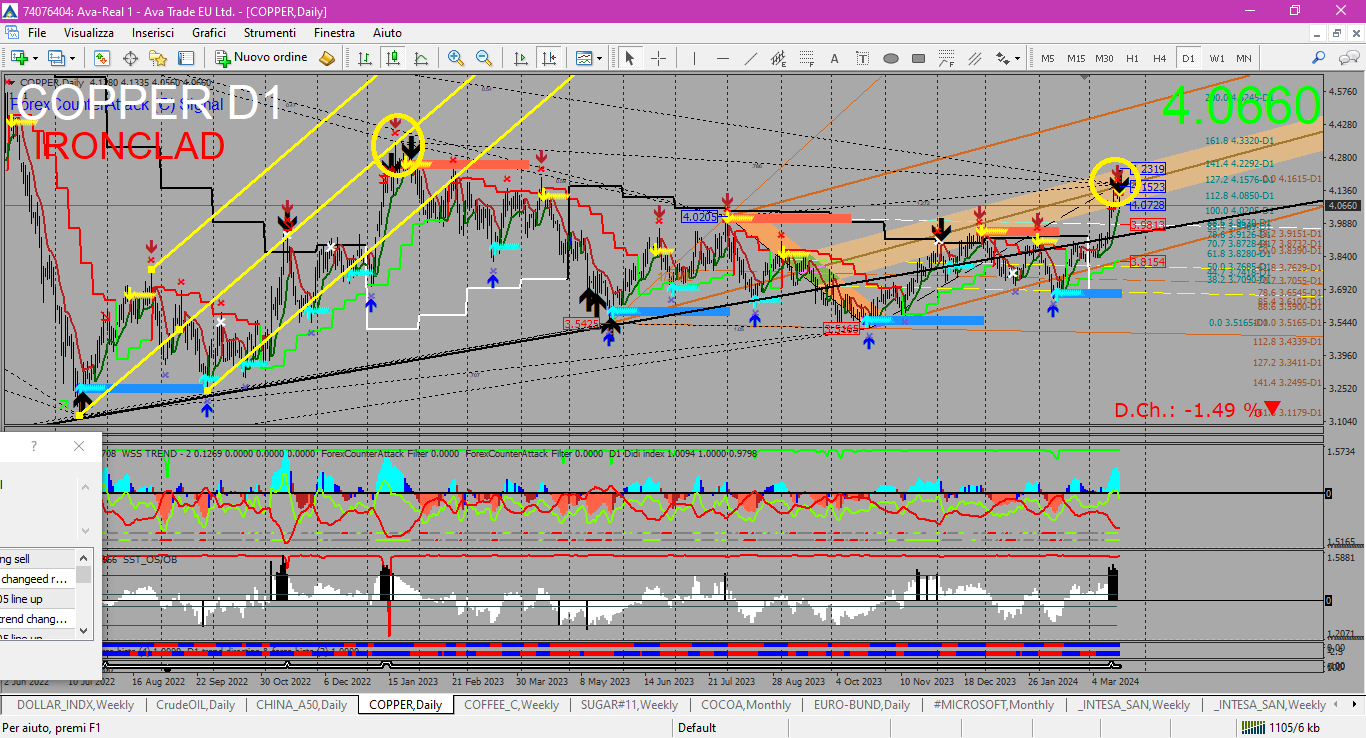Switch to M30 timeframe
This screenshot has height=738, width=1366.
tap(1104, 58)
